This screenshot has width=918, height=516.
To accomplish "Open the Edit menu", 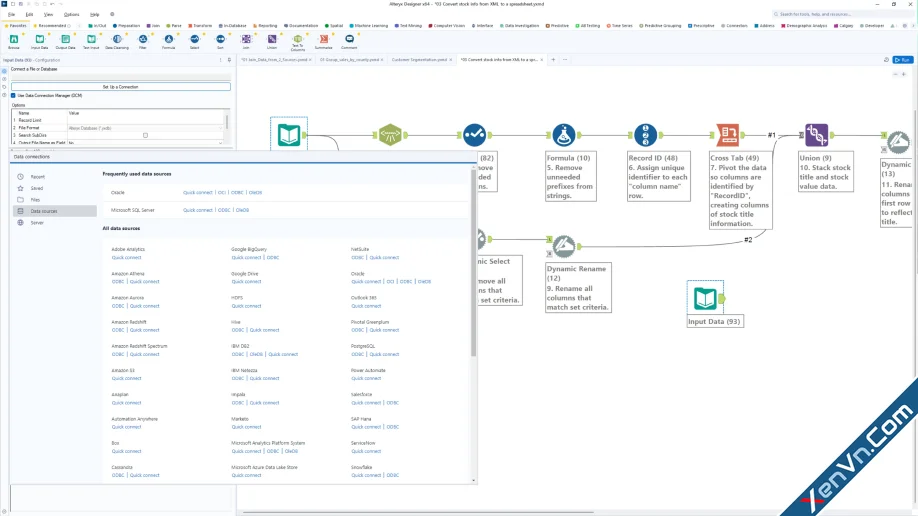I will click(29, 14).
